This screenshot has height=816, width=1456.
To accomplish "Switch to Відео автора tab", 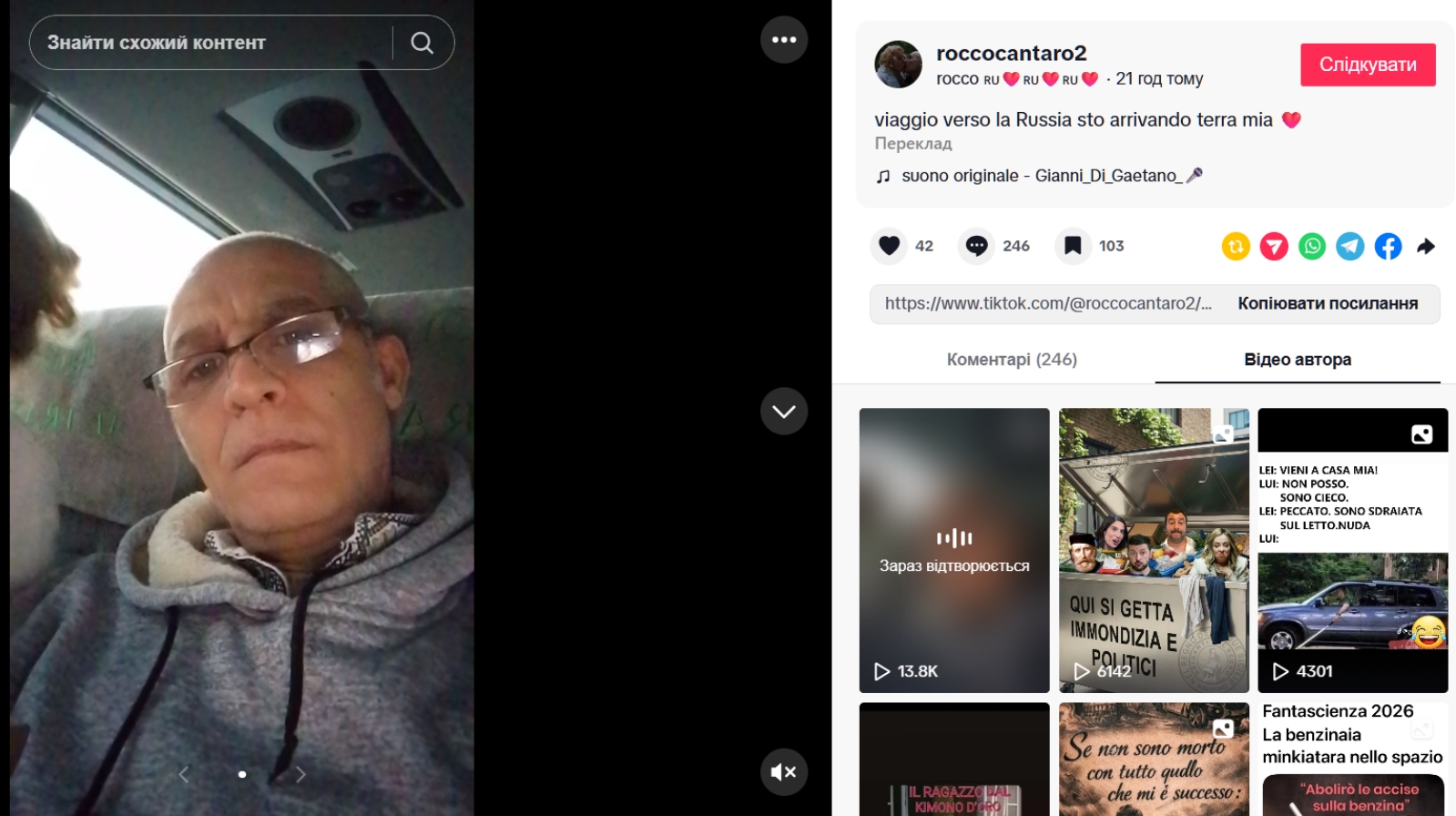I will (1298, 360).
